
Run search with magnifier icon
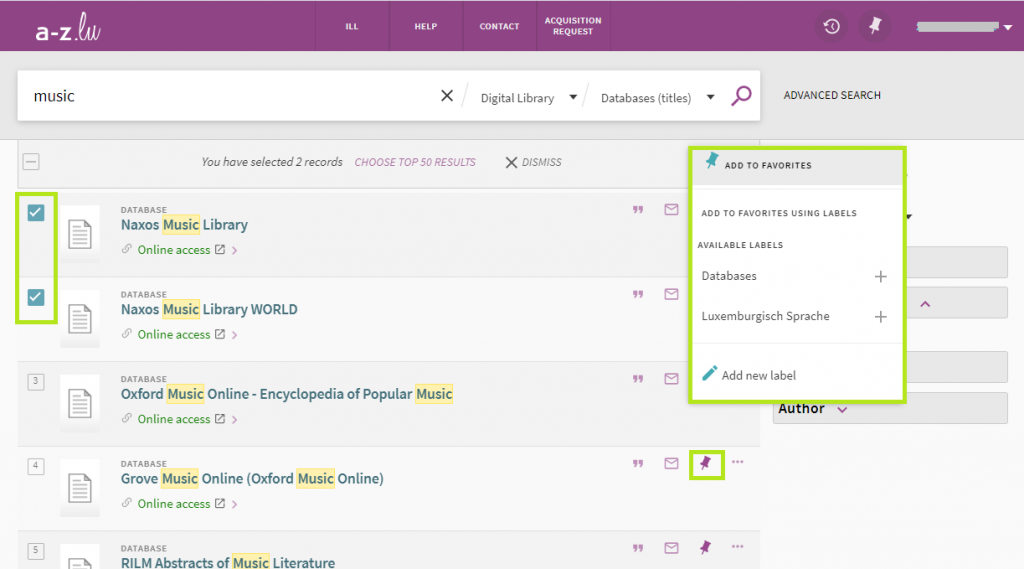click(741, 96)
